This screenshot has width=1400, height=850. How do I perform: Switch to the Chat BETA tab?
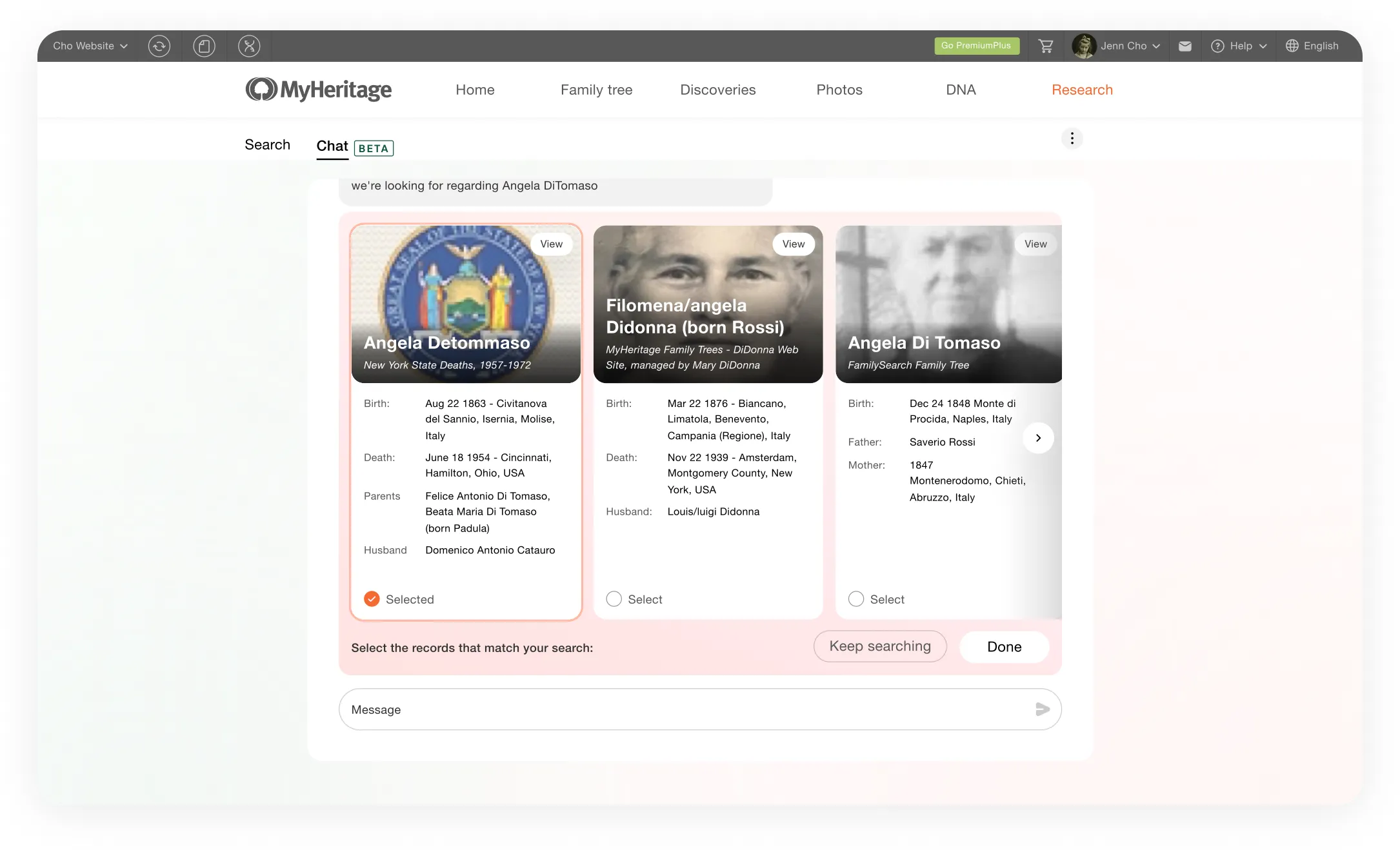coord(355,146)
